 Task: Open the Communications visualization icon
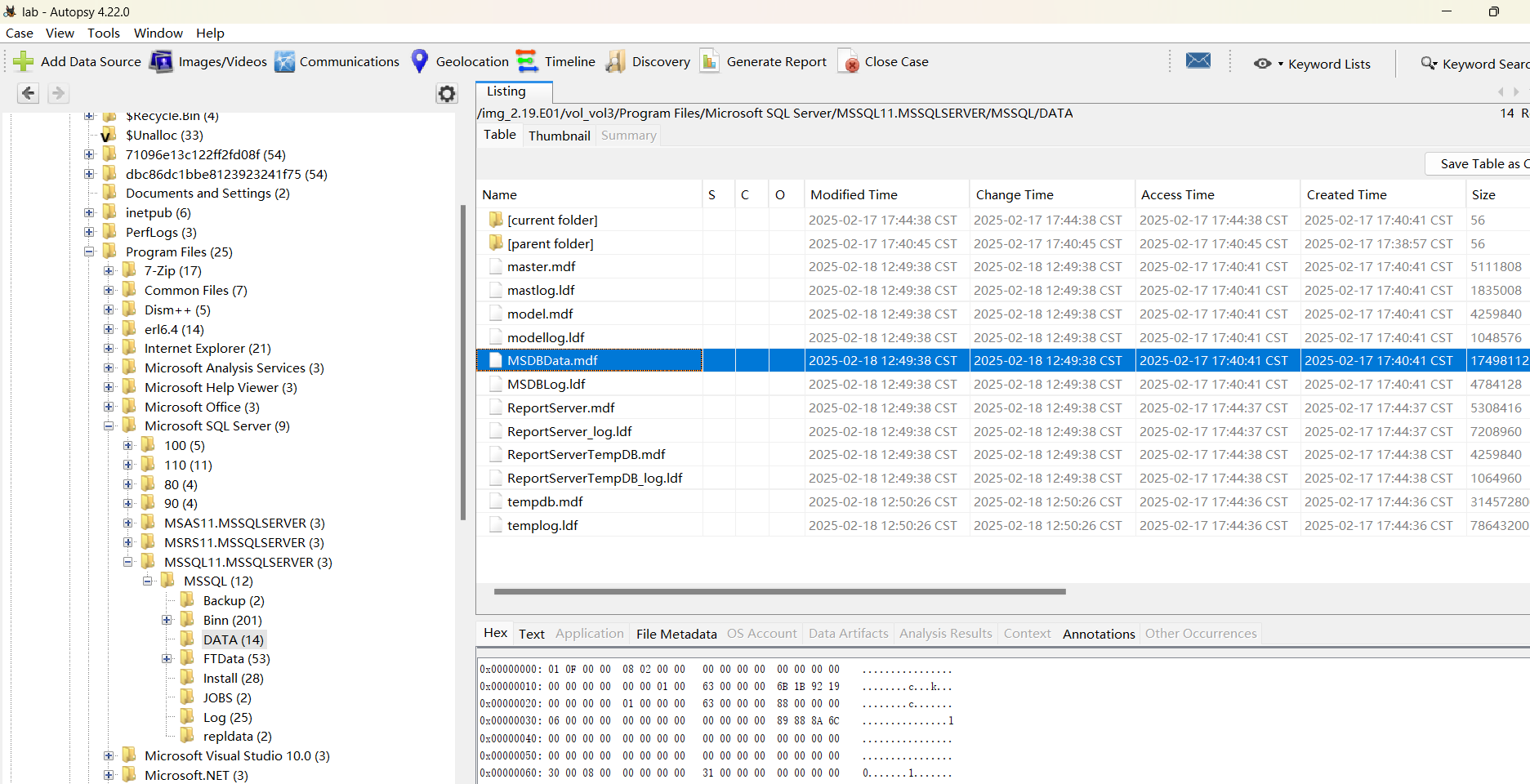[284, 61]
